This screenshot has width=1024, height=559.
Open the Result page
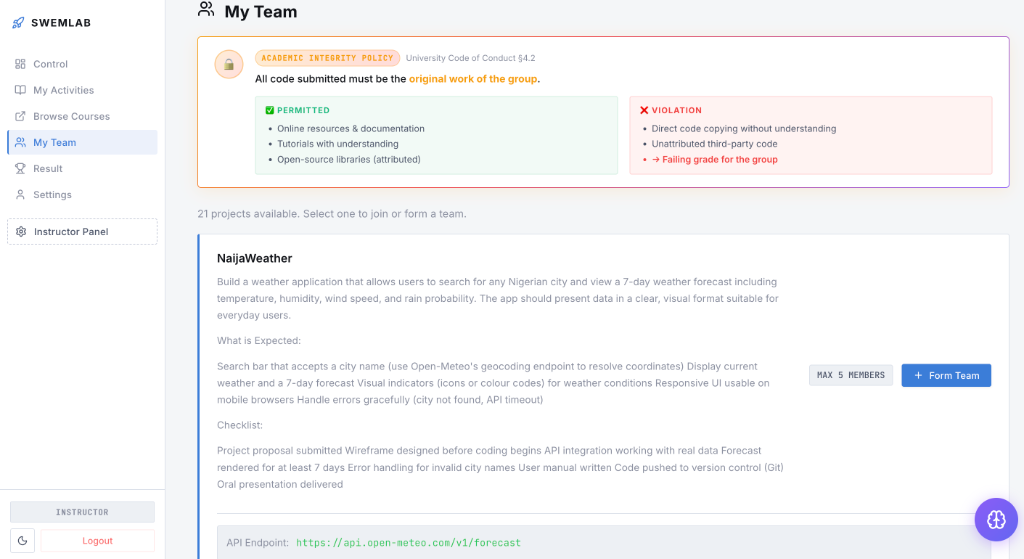[82, 168]
